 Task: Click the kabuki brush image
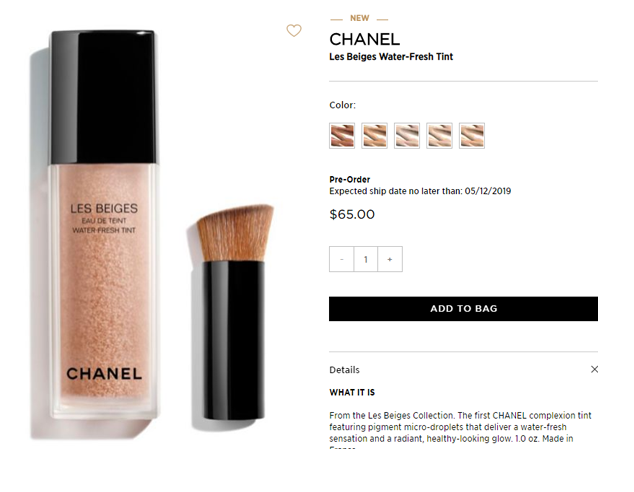234,312
